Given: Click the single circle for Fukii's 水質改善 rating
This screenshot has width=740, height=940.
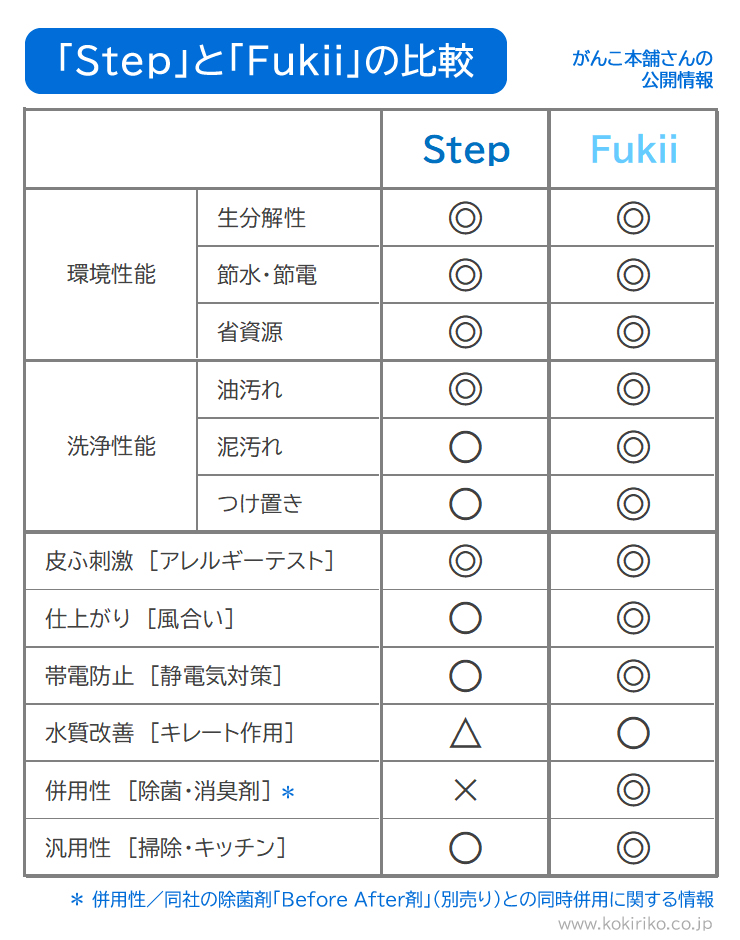Looking at the screenshot, I should click(633, 733).
